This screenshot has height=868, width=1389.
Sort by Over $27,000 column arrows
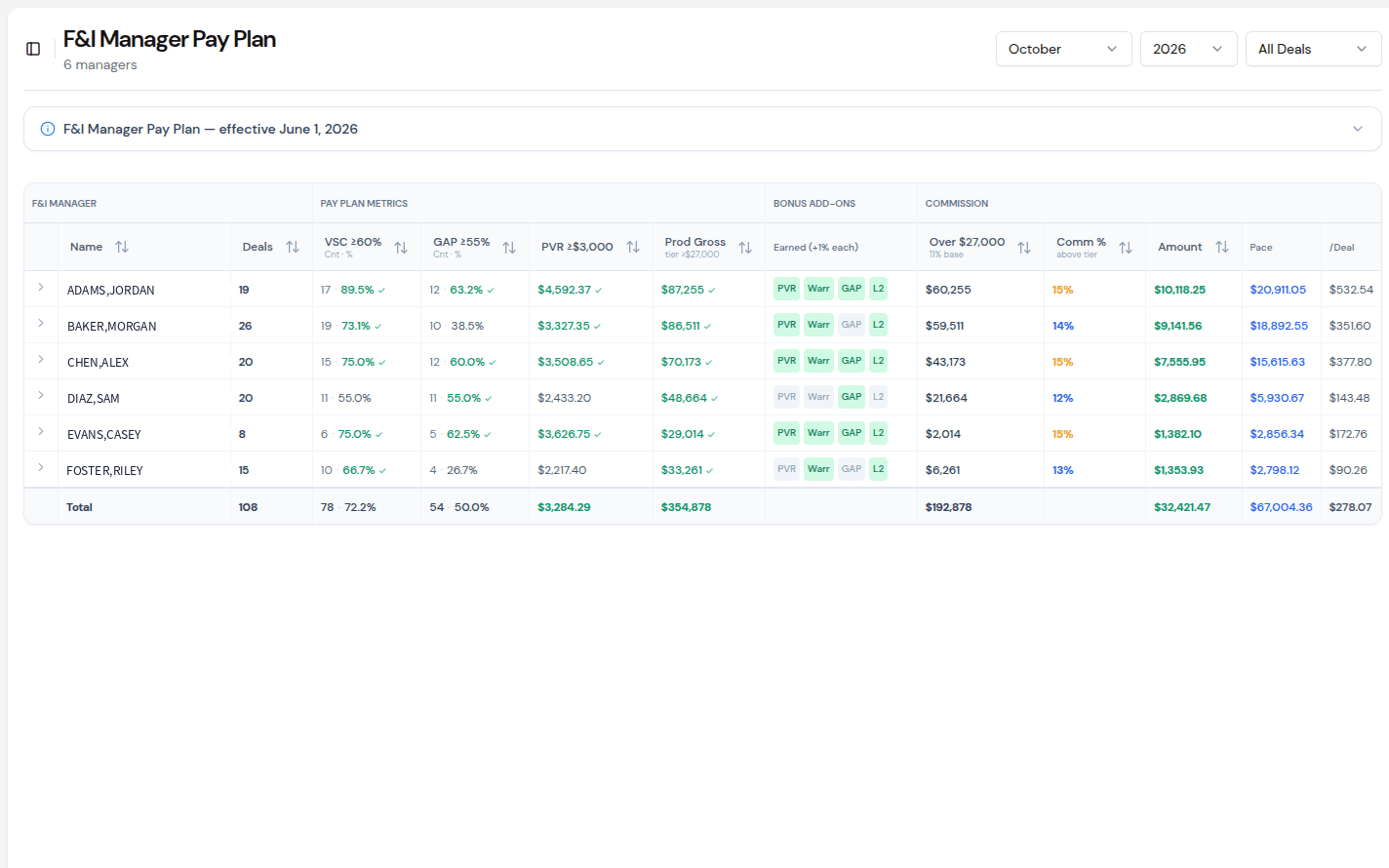(1024, 248)
